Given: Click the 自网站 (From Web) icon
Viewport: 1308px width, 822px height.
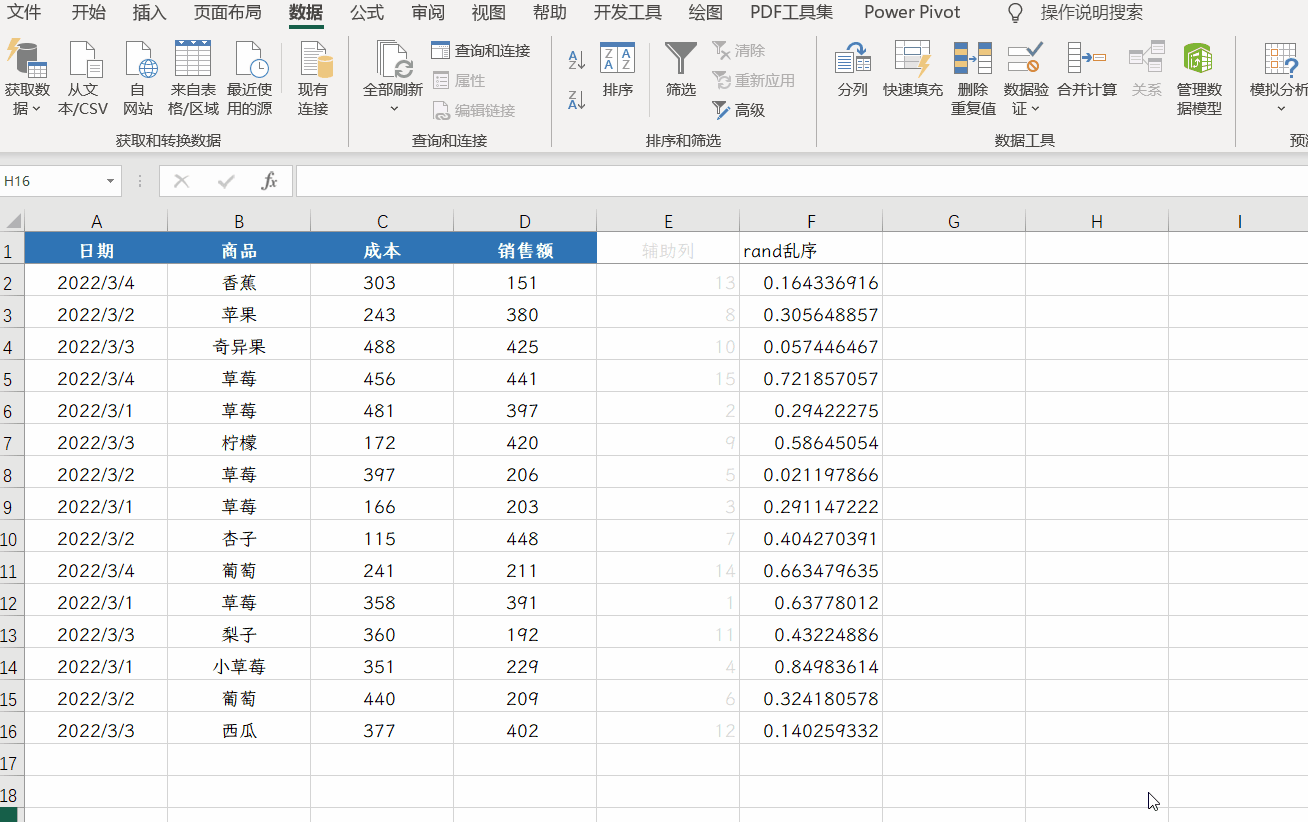Looking at the screenshot, I should point(138,79).
